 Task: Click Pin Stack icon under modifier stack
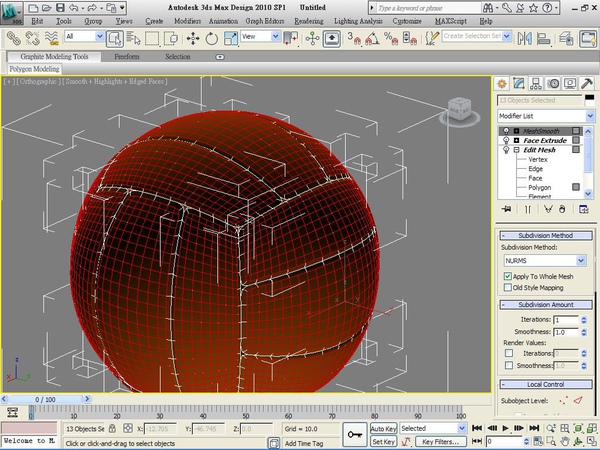coord(507,209)
